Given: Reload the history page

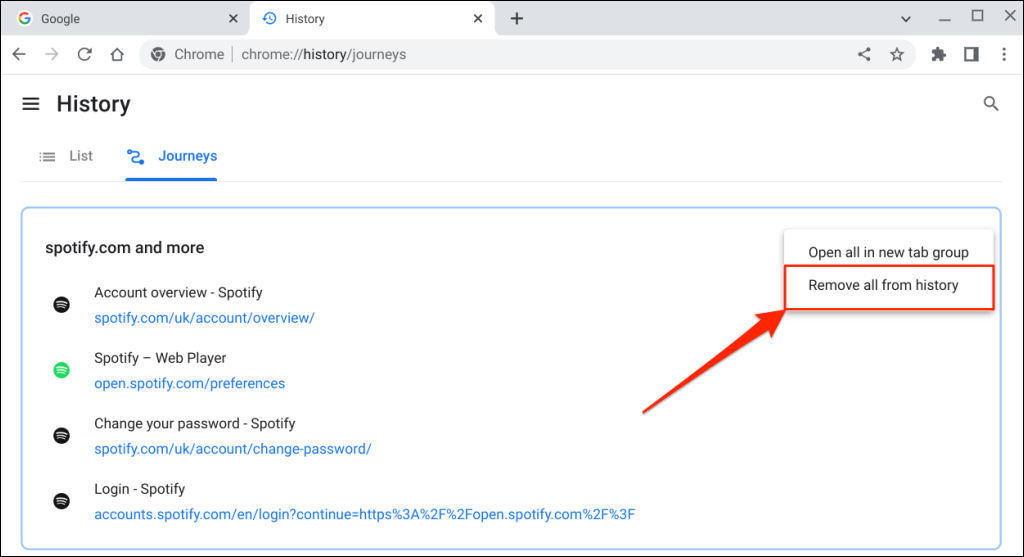Looking at the screenshot, I should tap(84, 54).
